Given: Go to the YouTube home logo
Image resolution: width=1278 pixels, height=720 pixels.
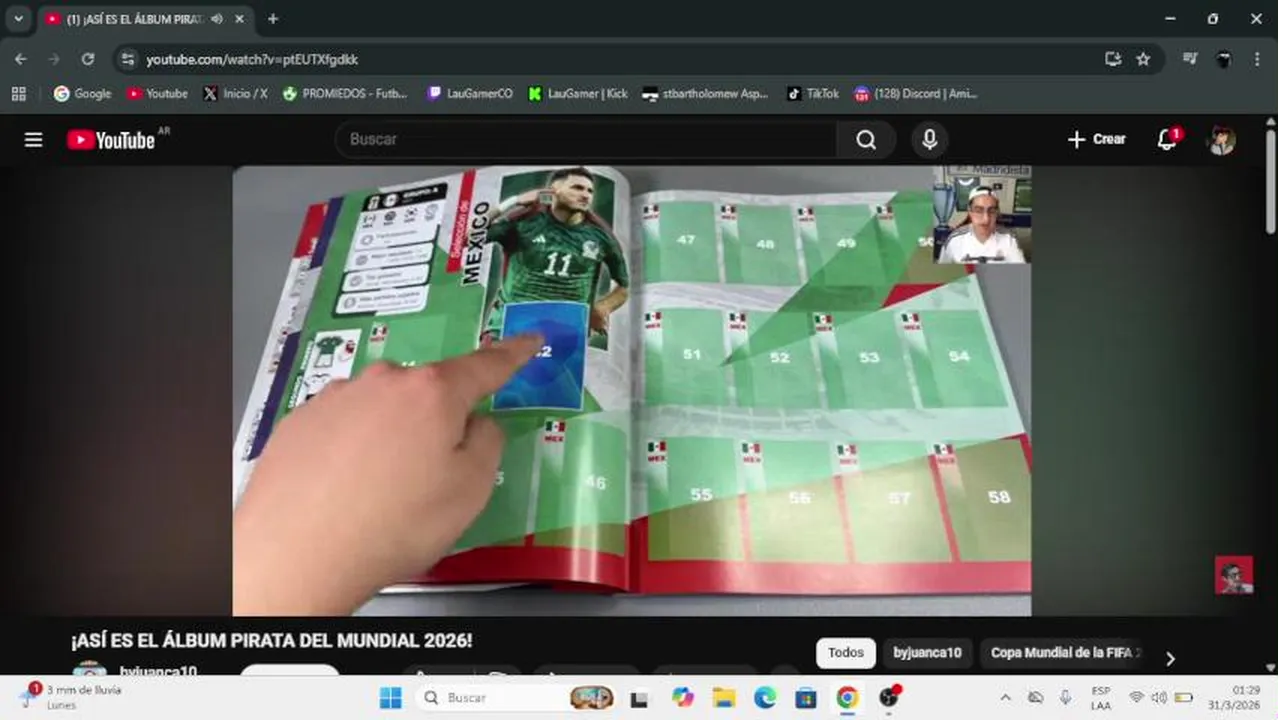Looking at the screenshot, I should coord(111,140).
